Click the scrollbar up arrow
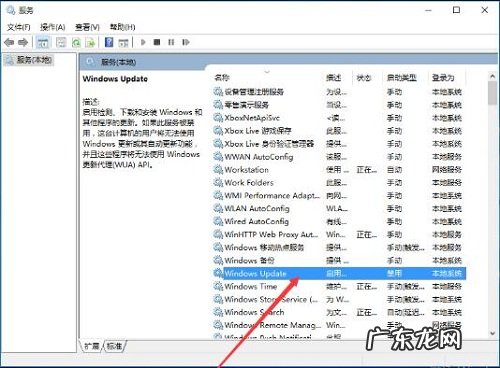Screen dimensions: 500x368 coord(492,76)
